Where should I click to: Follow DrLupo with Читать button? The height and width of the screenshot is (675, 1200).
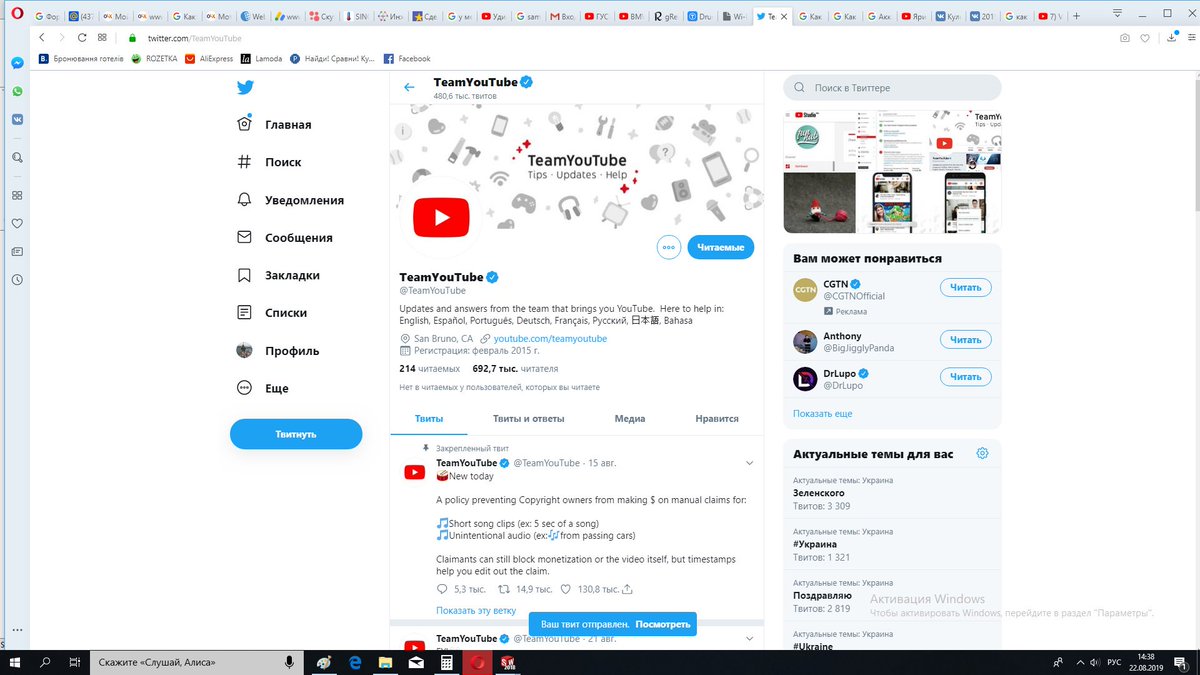click(965, 377)
